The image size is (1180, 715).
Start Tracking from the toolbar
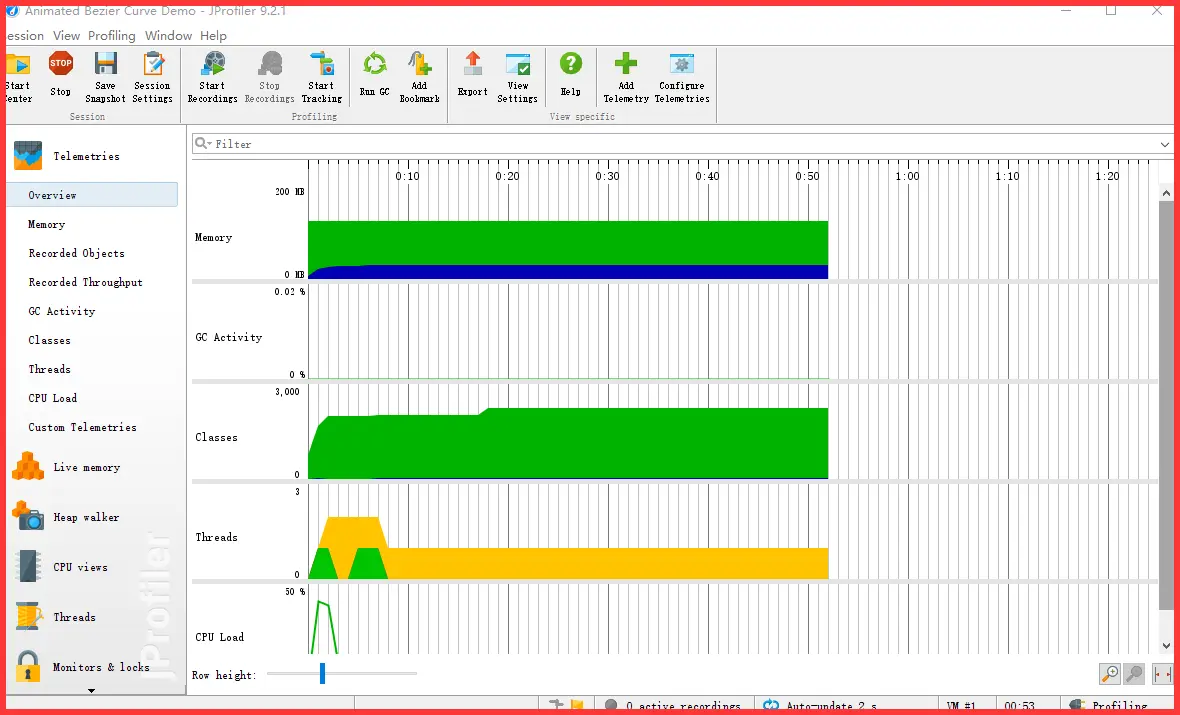321,77
